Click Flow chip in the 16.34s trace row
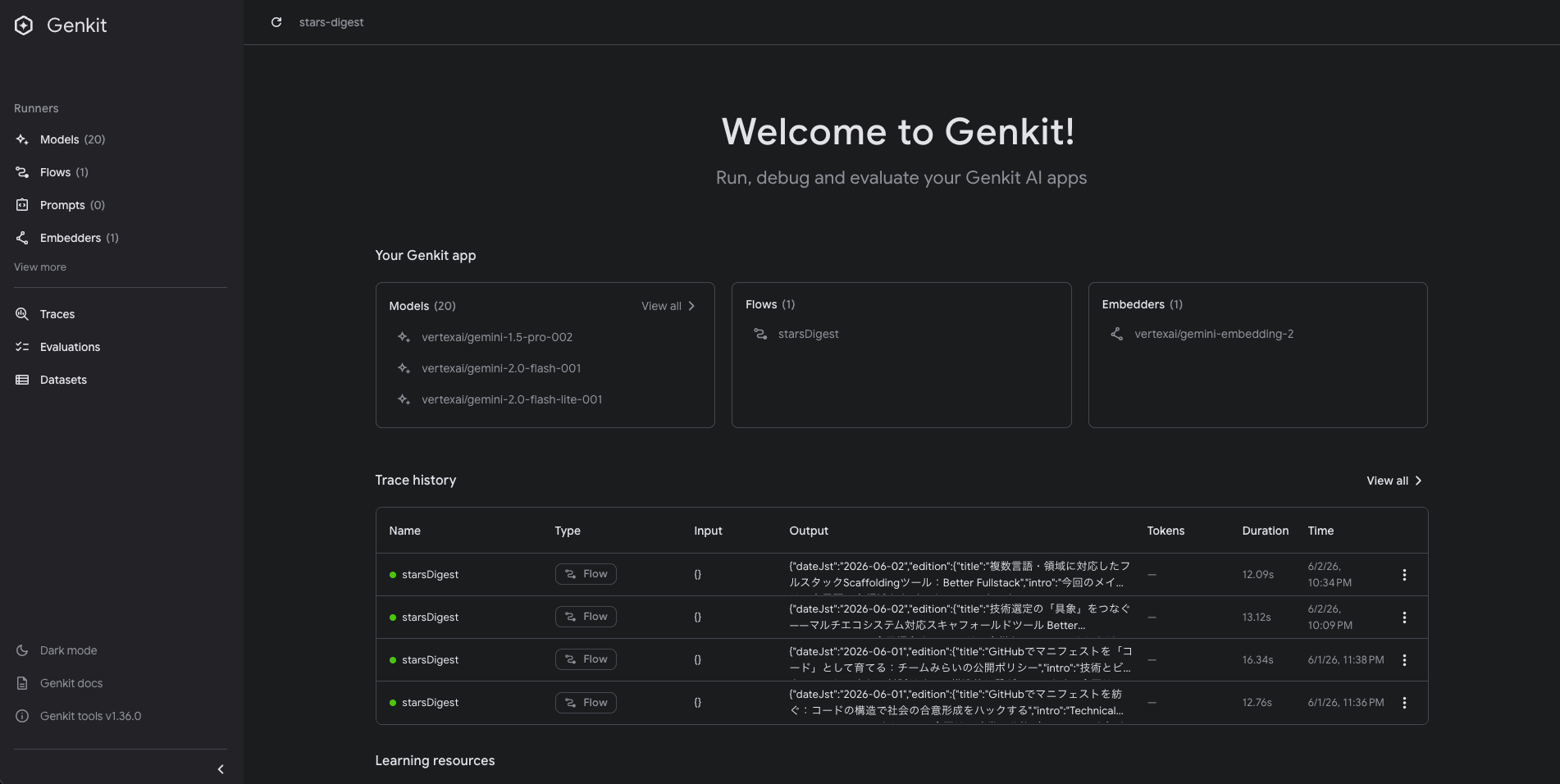 [x=586, y=659]
